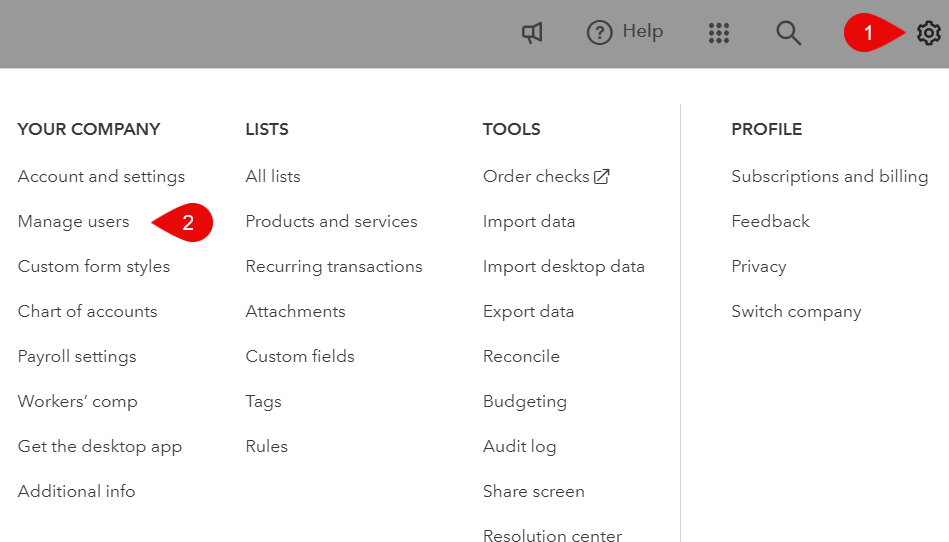Image resolution: width=949 pixels, height=542 pixels.
Task: Open Additional info
Action: click(x=76, y=491)
